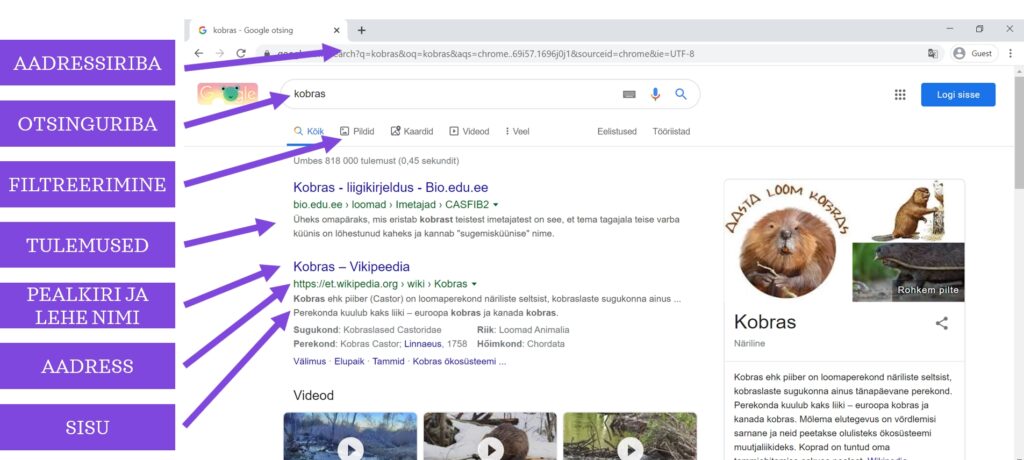Click the translate page icon in address bar
Viewport: 1024px width, 460px height.
[x=933, y=54]
